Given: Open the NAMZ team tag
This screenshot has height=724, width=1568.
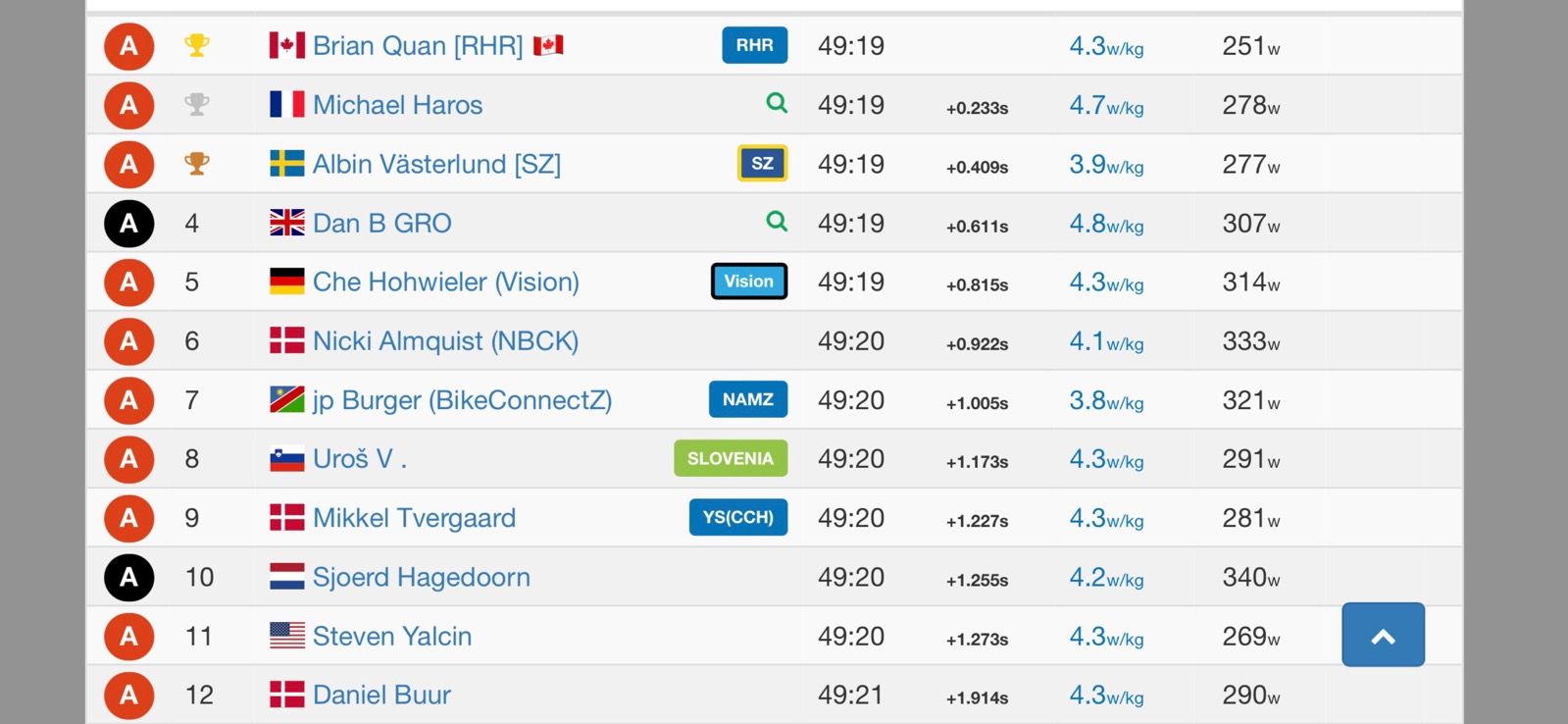Looking at the screenshot, I should point(748,399).
